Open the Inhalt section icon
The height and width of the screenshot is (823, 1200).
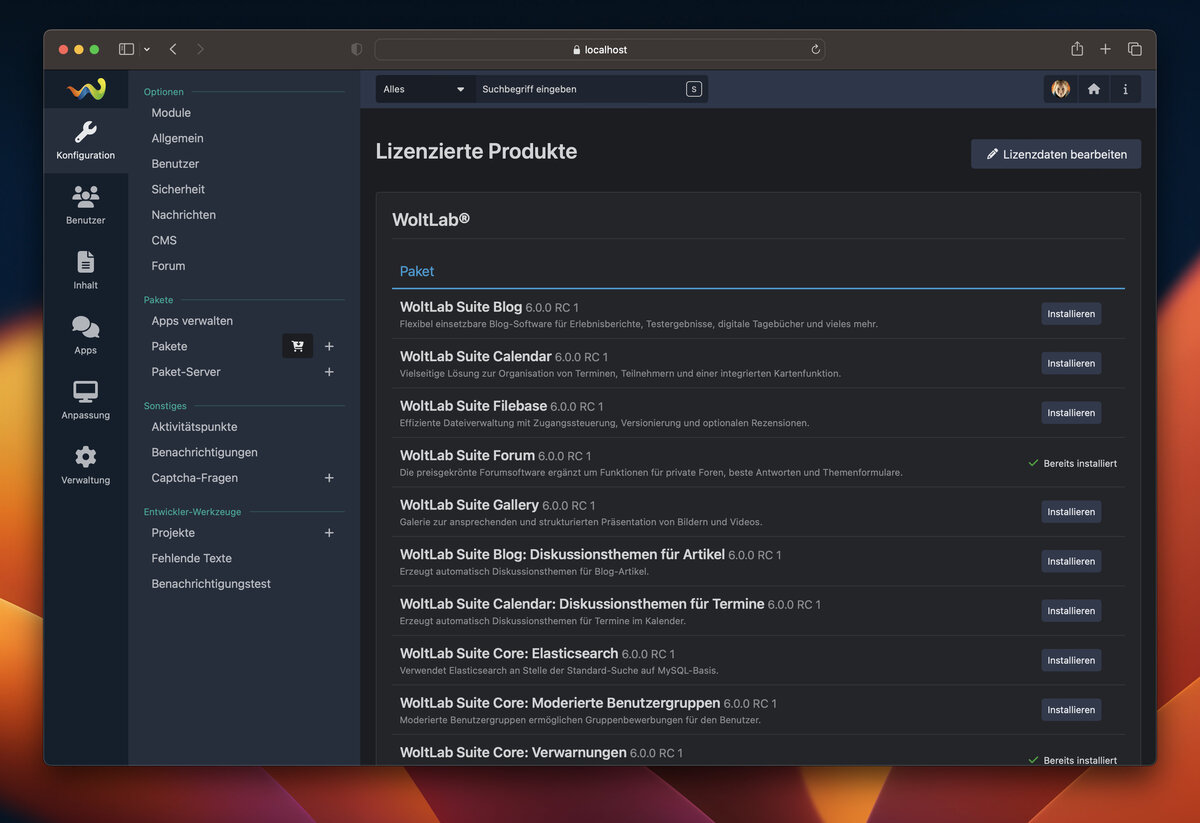pos(86,270)
